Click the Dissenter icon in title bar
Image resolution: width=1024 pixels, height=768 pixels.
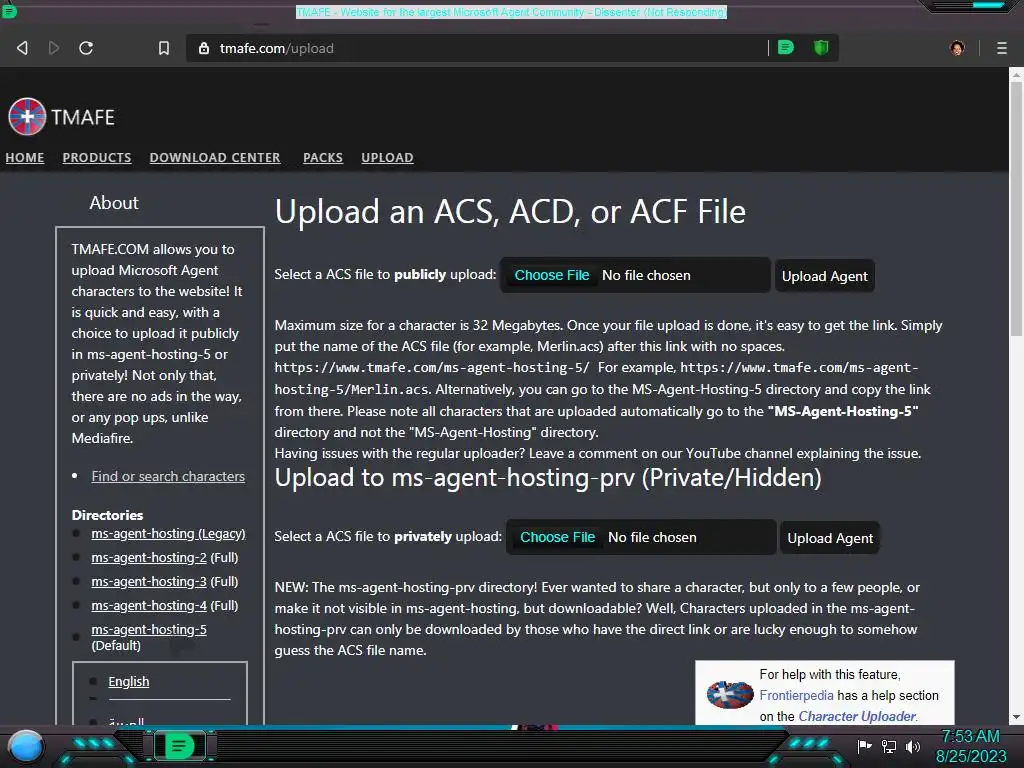pos(9,11)
